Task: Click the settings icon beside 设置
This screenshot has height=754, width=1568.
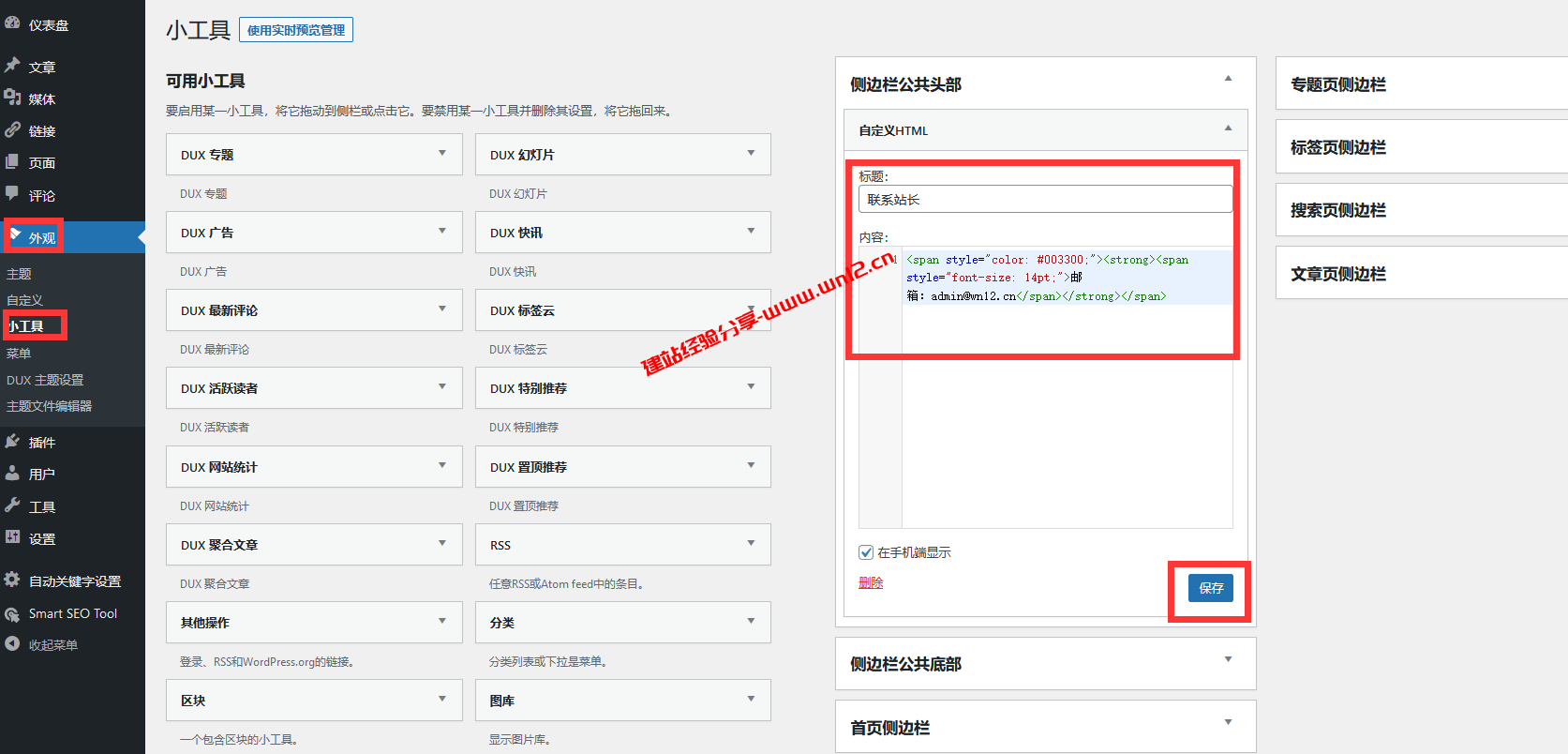Action: pyautogui.click(x=12, y=537)
